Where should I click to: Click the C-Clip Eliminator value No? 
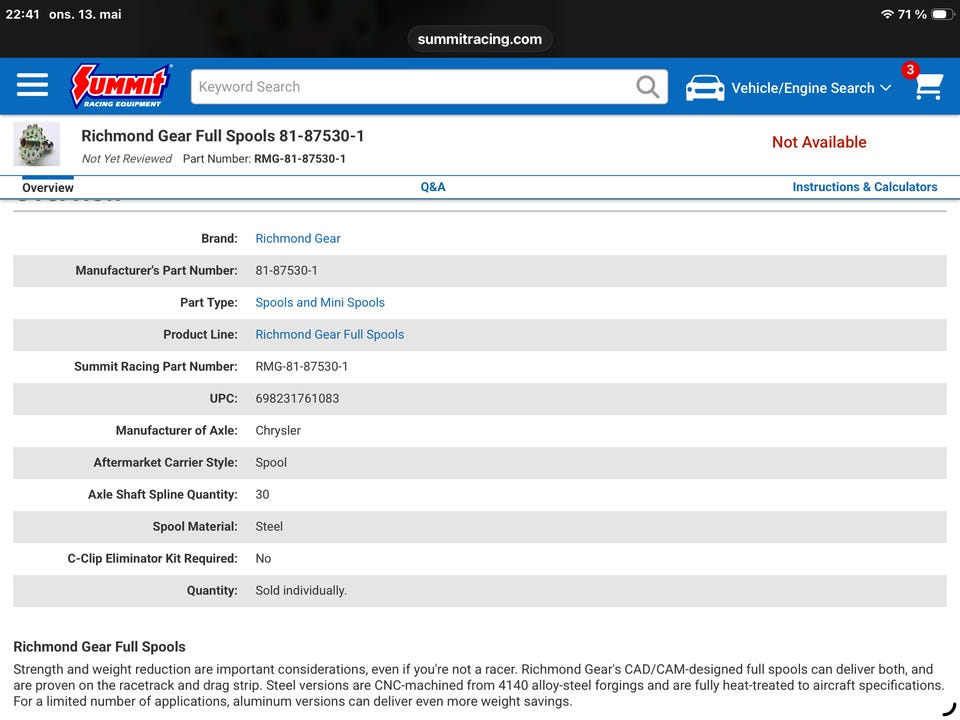coord(263,558)
